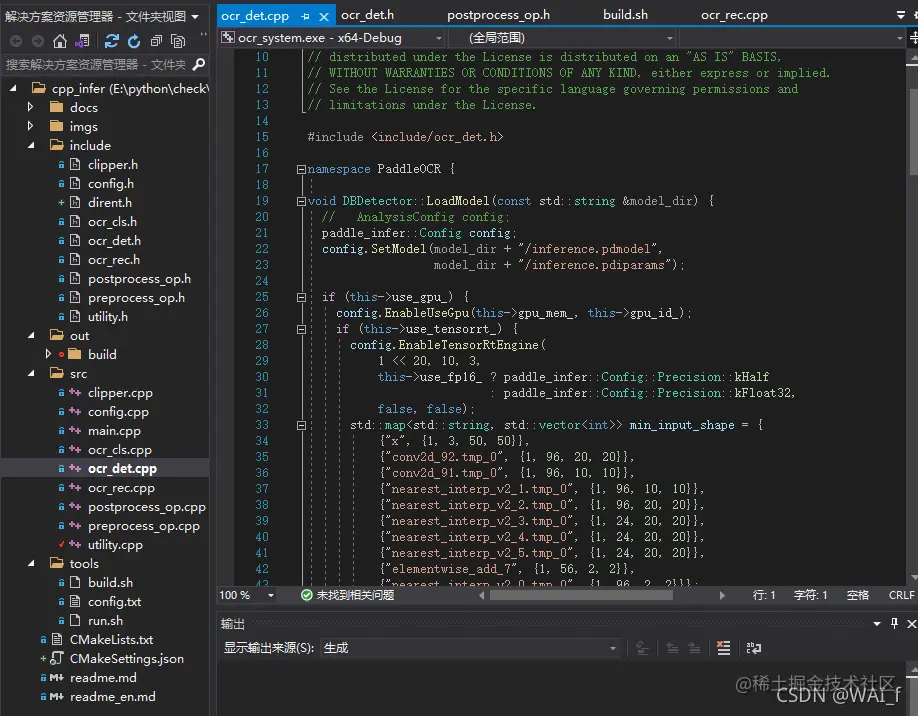
Task: Toggle word wrap in the Output window
Action: pyautogui.click(x=753, y=647)
